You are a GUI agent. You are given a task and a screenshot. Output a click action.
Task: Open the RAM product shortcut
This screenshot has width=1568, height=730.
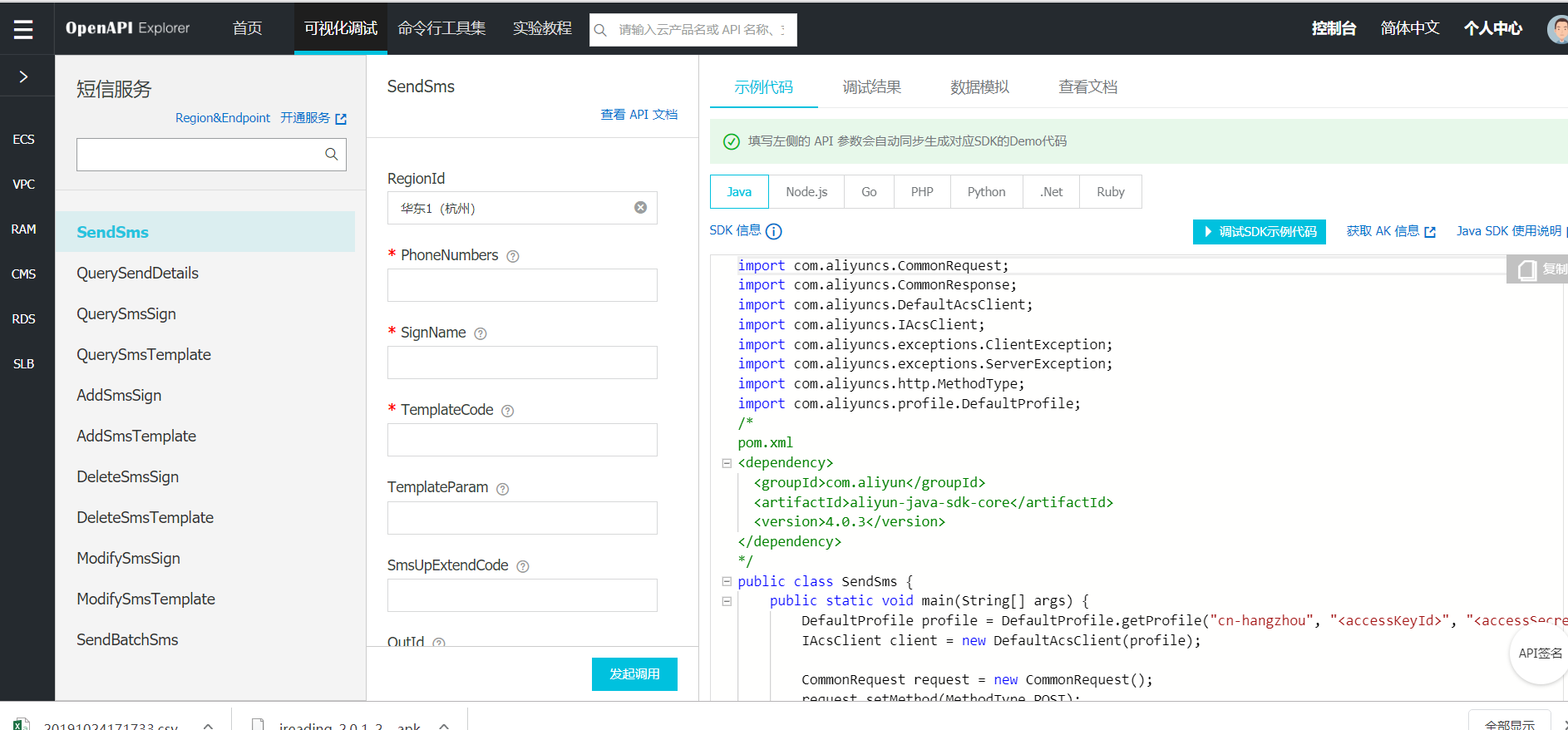coord(23,229)
